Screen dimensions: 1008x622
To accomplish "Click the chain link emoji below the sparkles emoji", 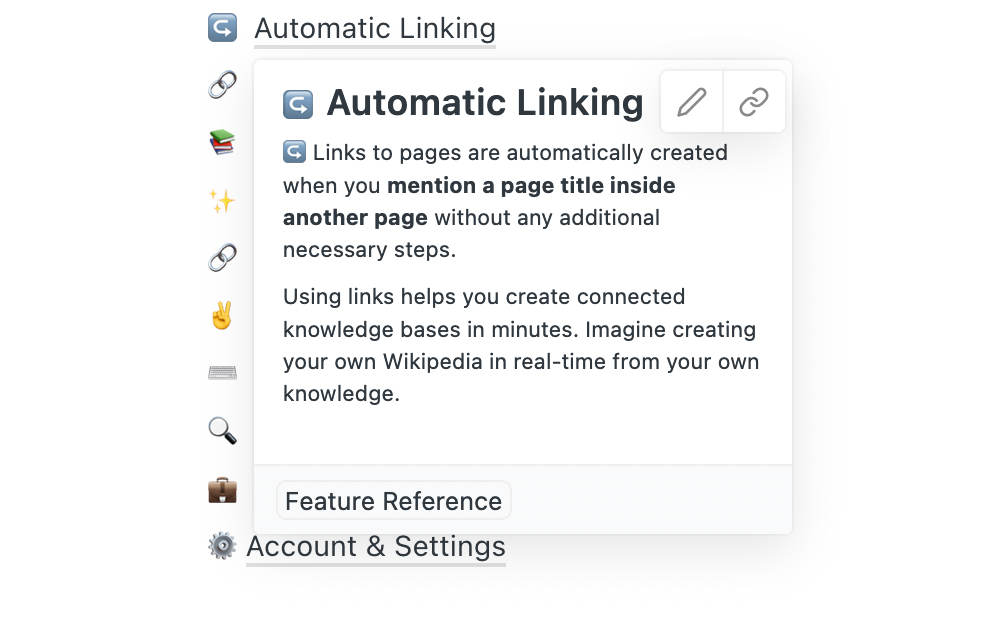I will click(222, 258).
